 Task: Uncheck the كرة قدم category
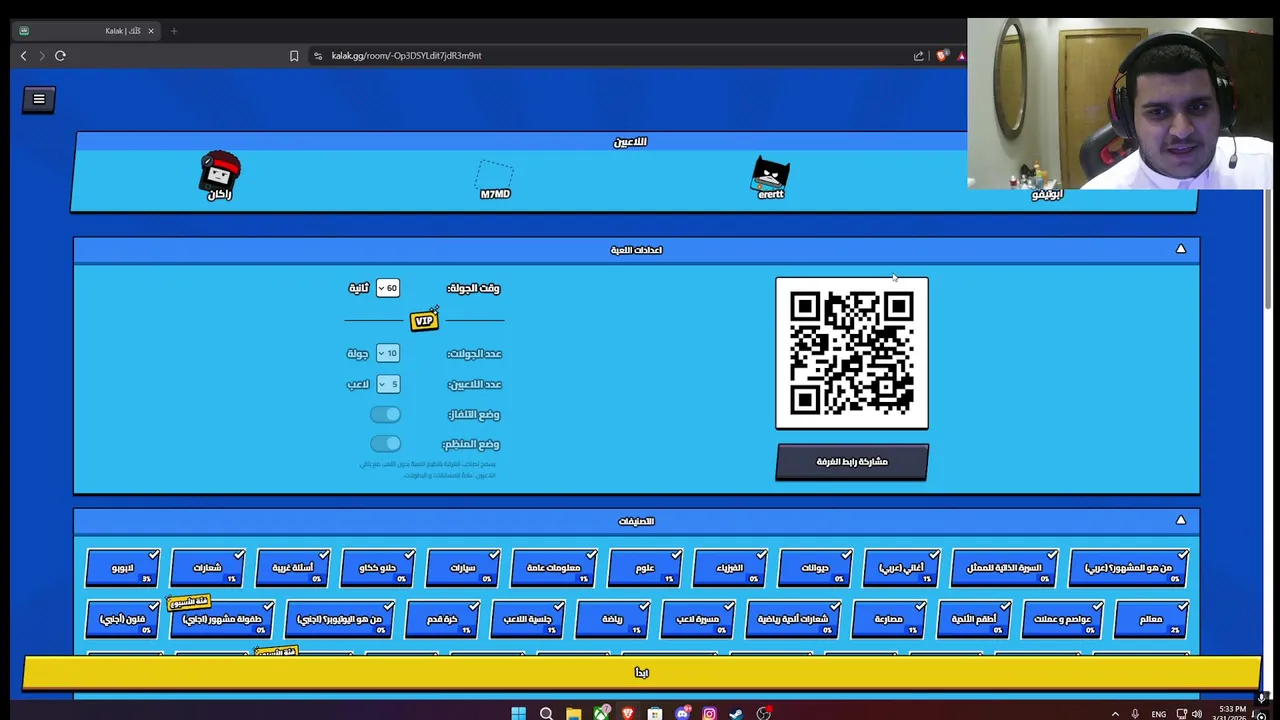tap(442, 619)
